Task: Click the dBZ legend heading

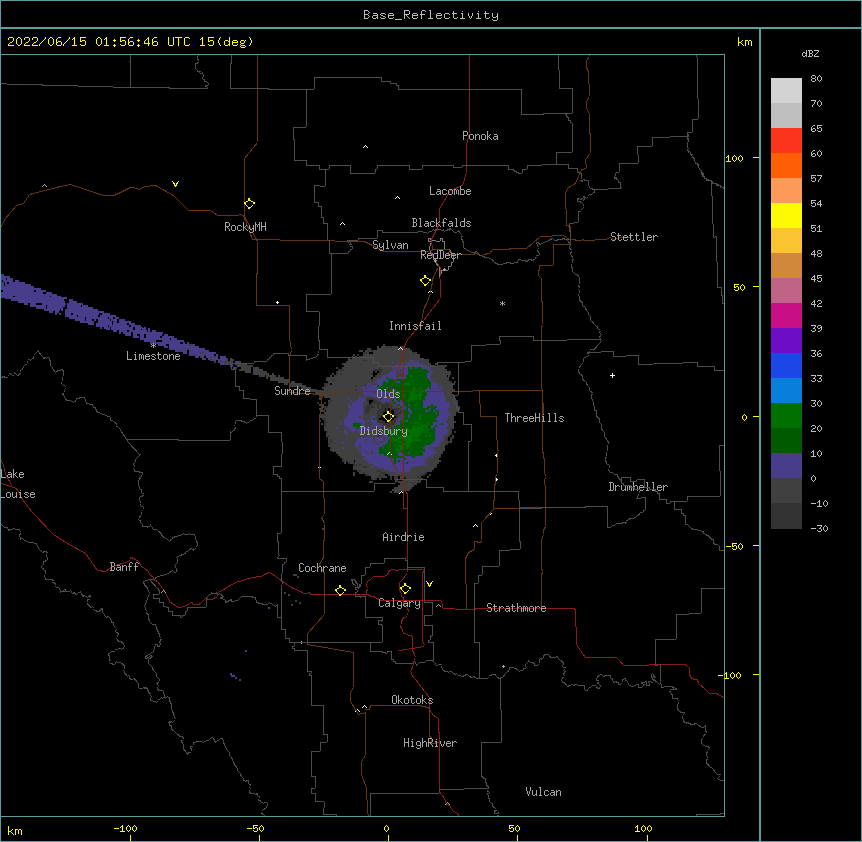Action: point(810,53)
